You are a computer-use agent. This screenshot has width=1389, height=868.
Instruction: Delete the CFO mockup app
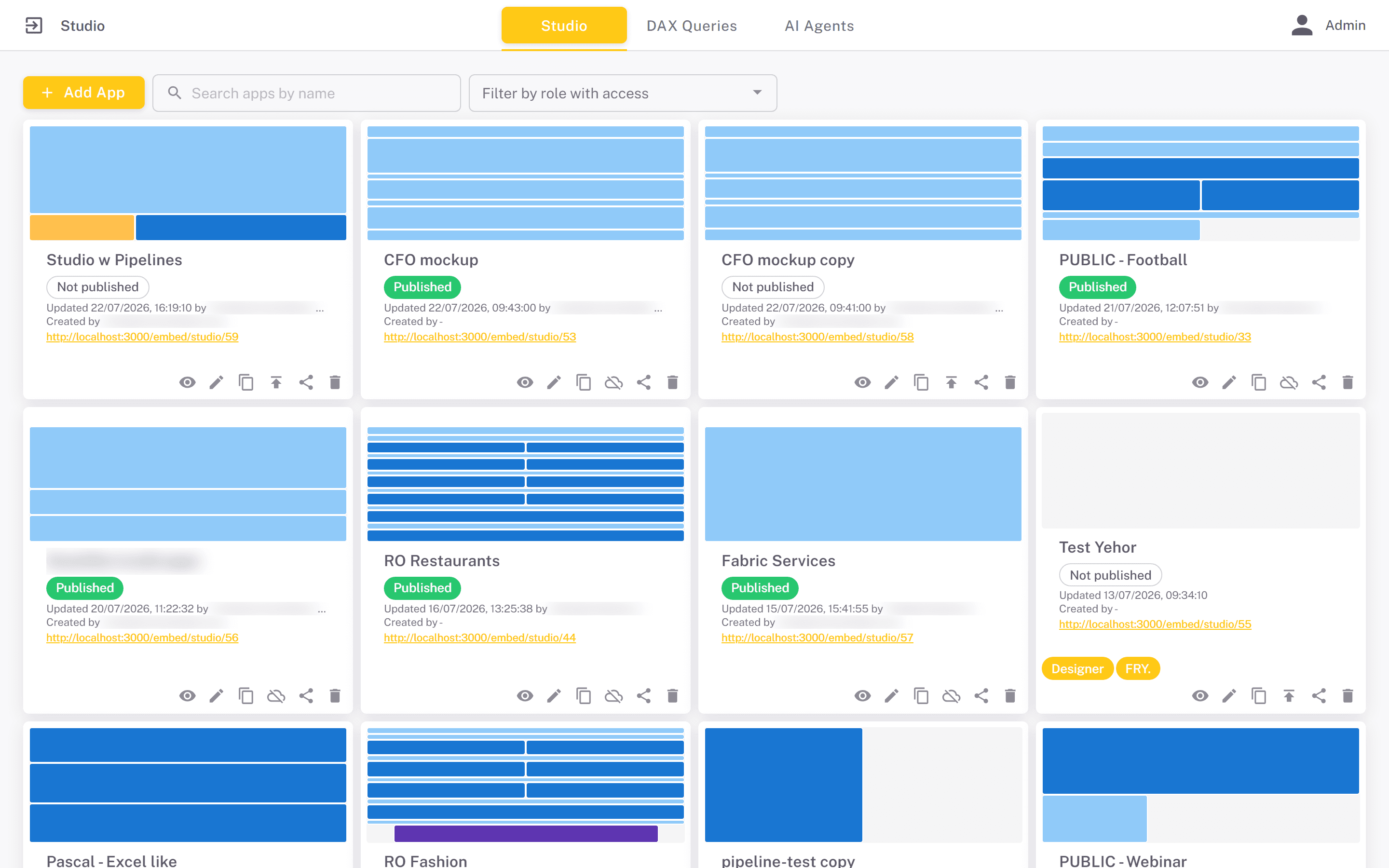(673, 382)
